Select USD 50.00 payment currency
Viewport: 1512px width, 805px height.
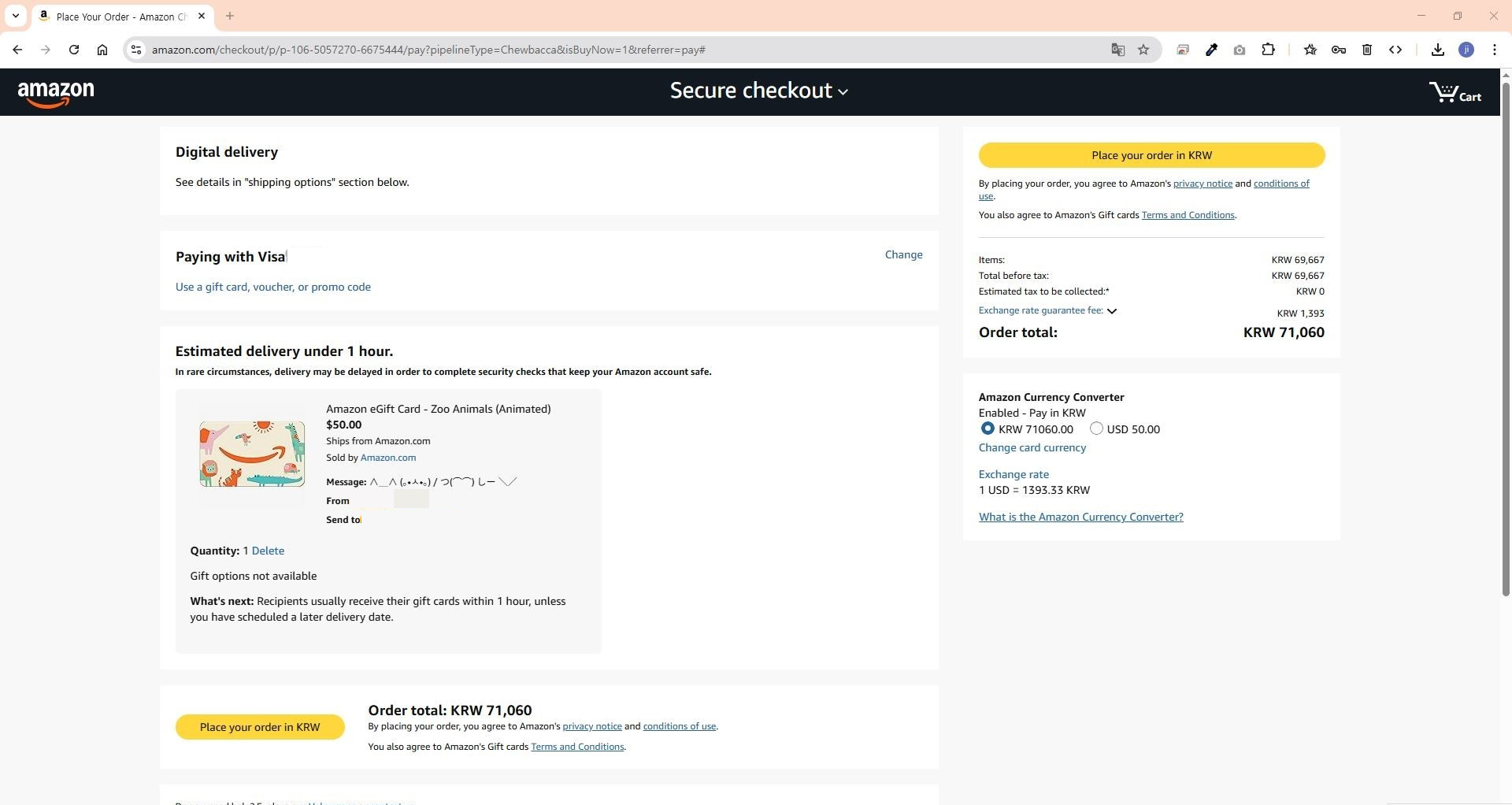tap(1096, 428)
